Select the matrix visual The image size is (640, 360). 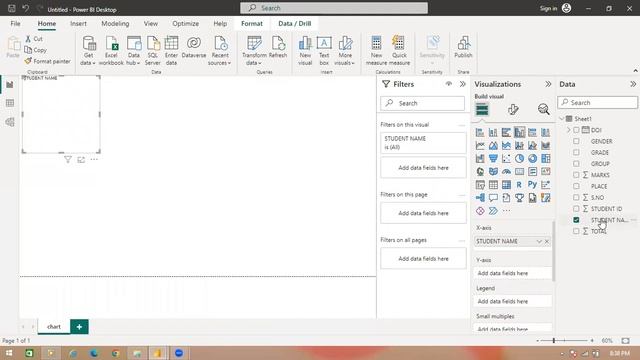click(506, 185)
